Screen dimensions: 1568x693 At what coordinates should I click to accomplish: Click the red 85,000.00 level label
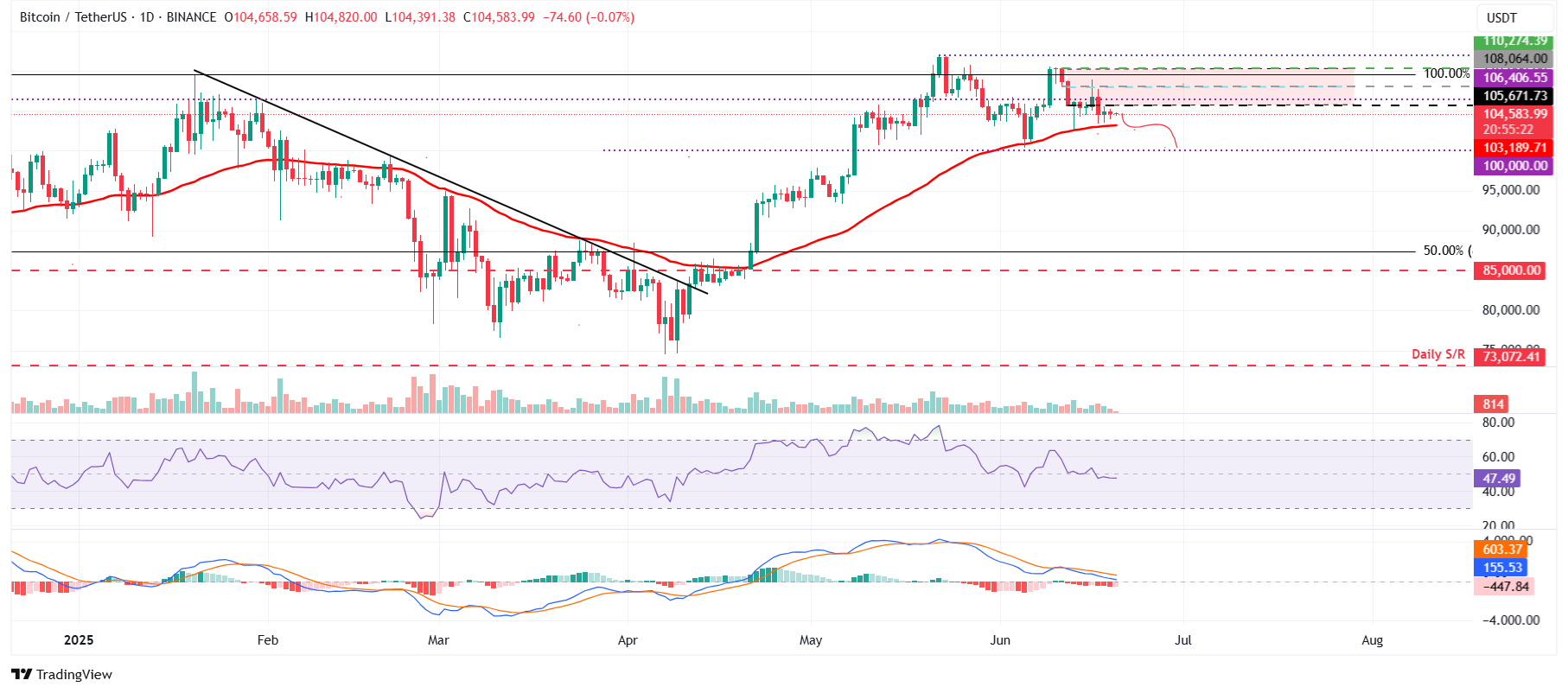1511,270
